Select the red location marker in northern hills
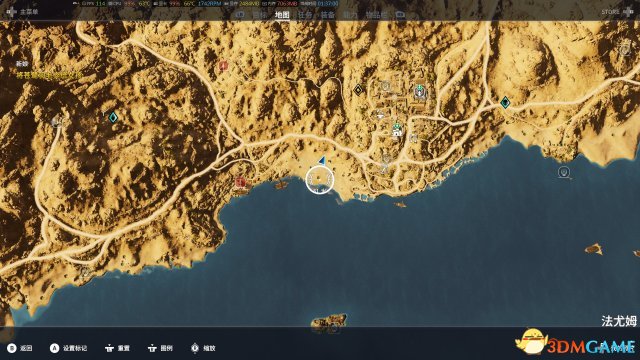640x360 pixels. (x=223, y=65)
